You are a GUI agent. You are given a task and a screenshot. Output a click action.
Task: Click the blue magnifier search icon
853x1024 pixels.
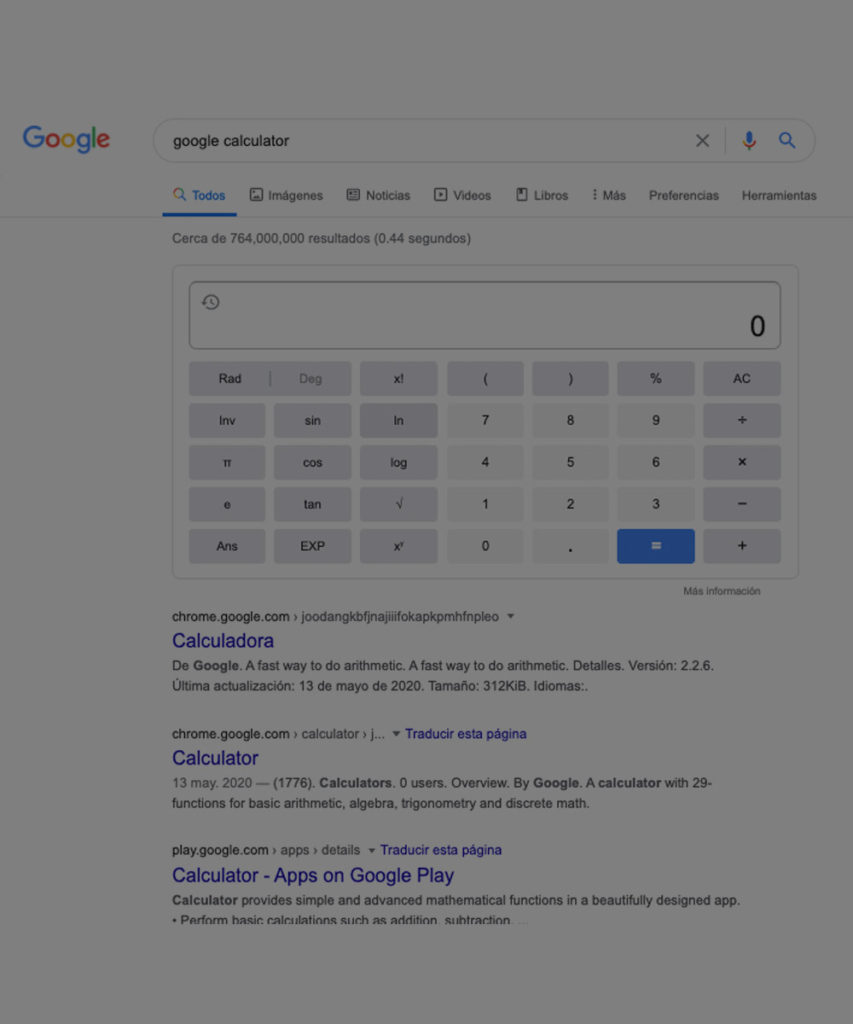pyautogui.click(x=786, y=140)
